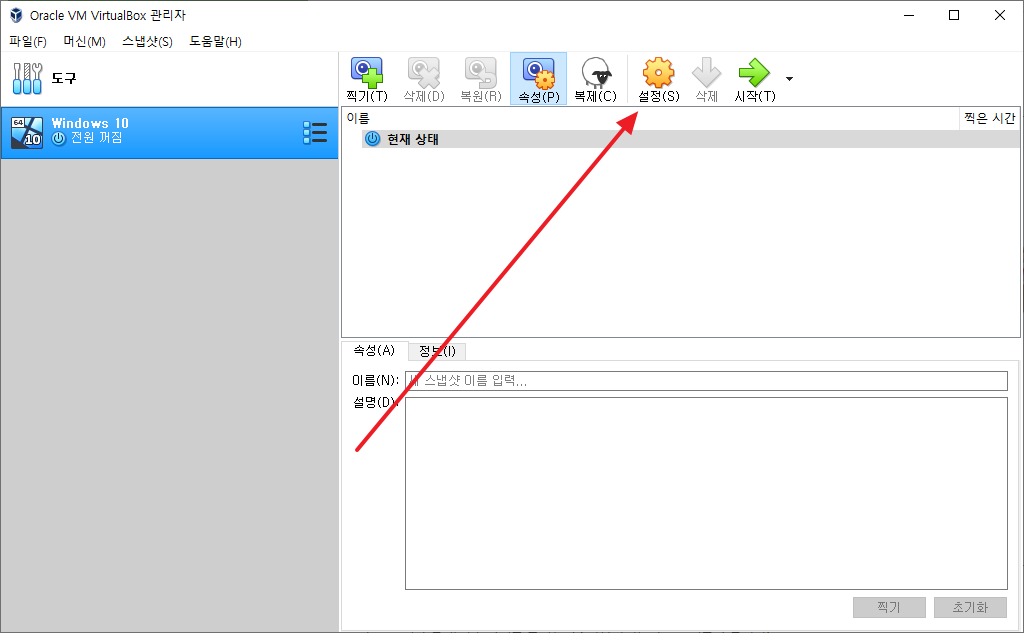Open the Machine (머신) menu
Viewport: 1024px width, 633px height.
click(x=84, y=42)
